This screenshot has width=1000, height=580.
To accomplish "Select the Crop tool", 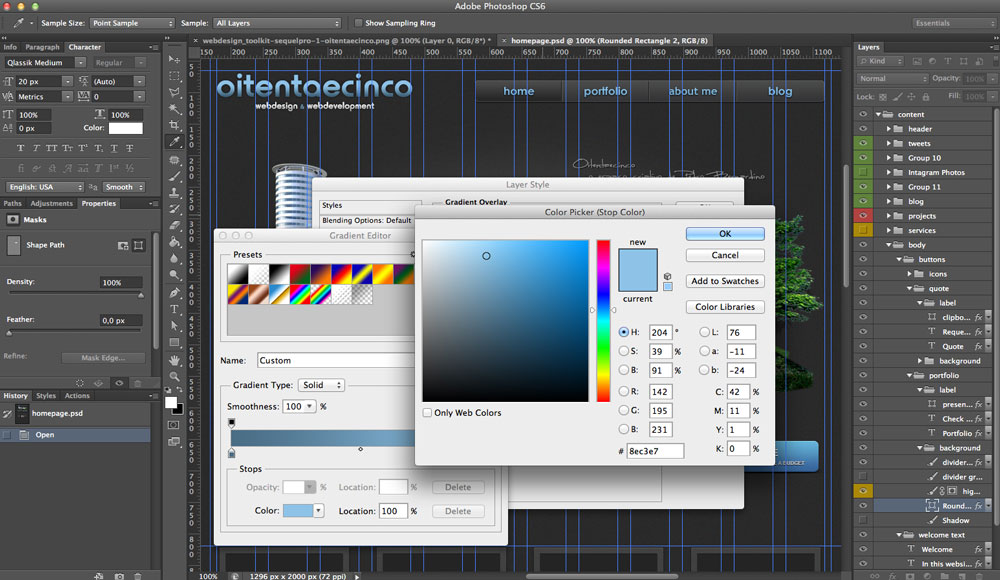I will tap(174, 126).
